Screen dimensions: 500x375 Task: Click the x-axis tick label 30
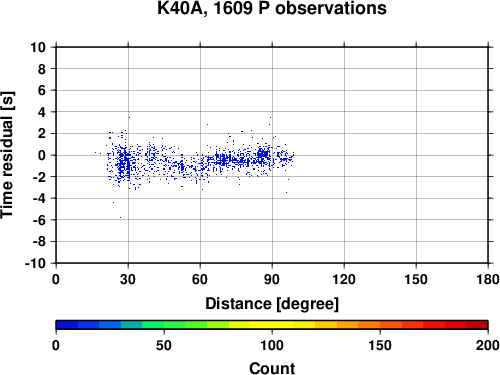[128, 279]
